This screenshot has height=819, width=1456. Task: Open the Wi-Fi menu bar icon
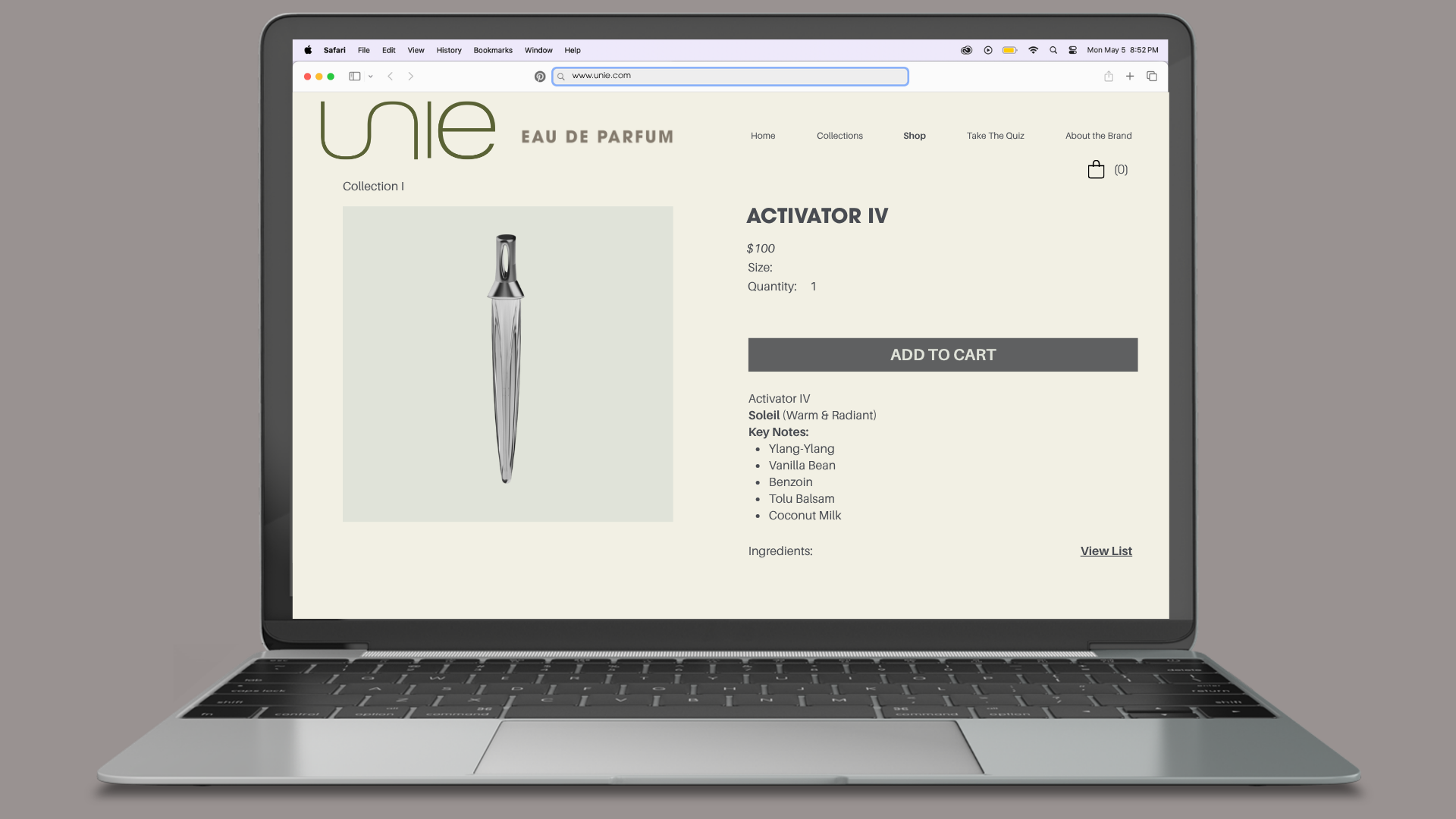click(x=1033, y=50)
